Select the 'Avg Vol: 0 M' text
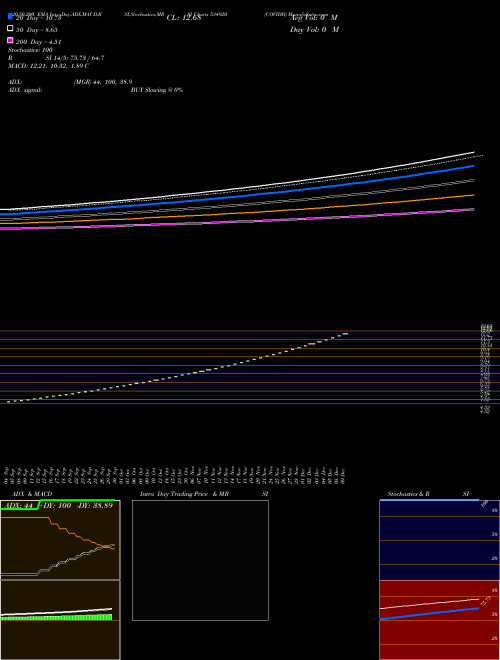 click(314, 18)
